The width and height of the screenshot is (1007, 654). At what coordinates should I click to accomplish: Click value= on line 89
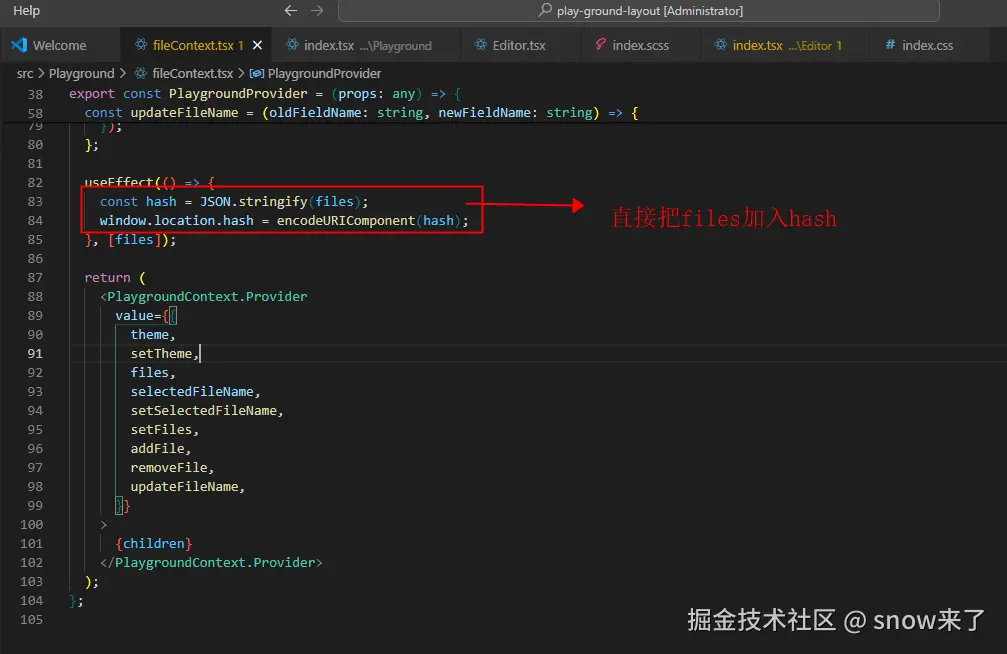pos(138,315)
